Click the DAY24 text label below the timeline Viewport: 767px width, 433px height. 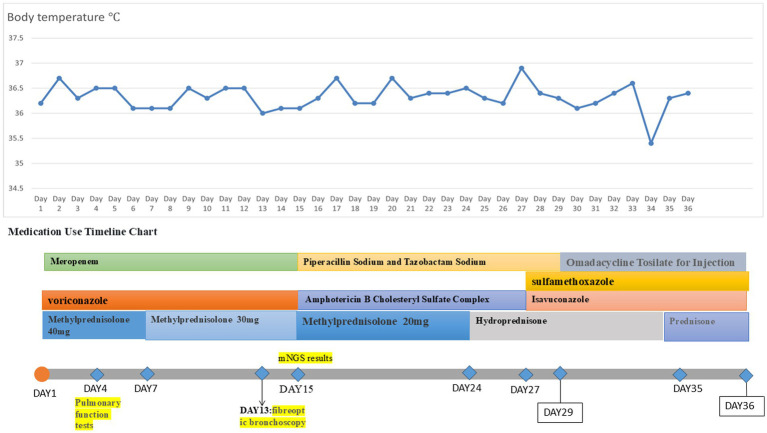467,388
